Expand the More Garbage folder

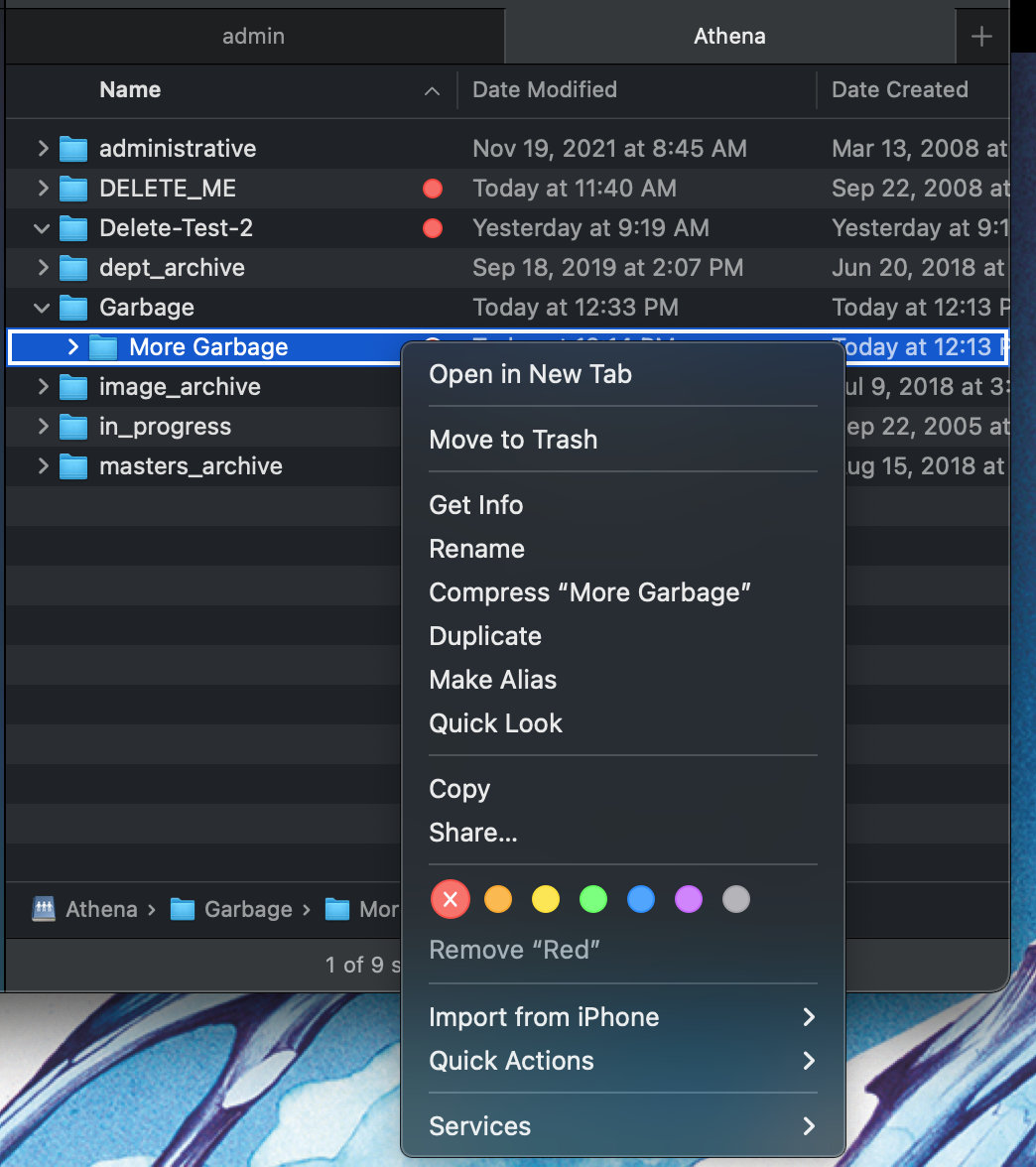tap(72, 347)
